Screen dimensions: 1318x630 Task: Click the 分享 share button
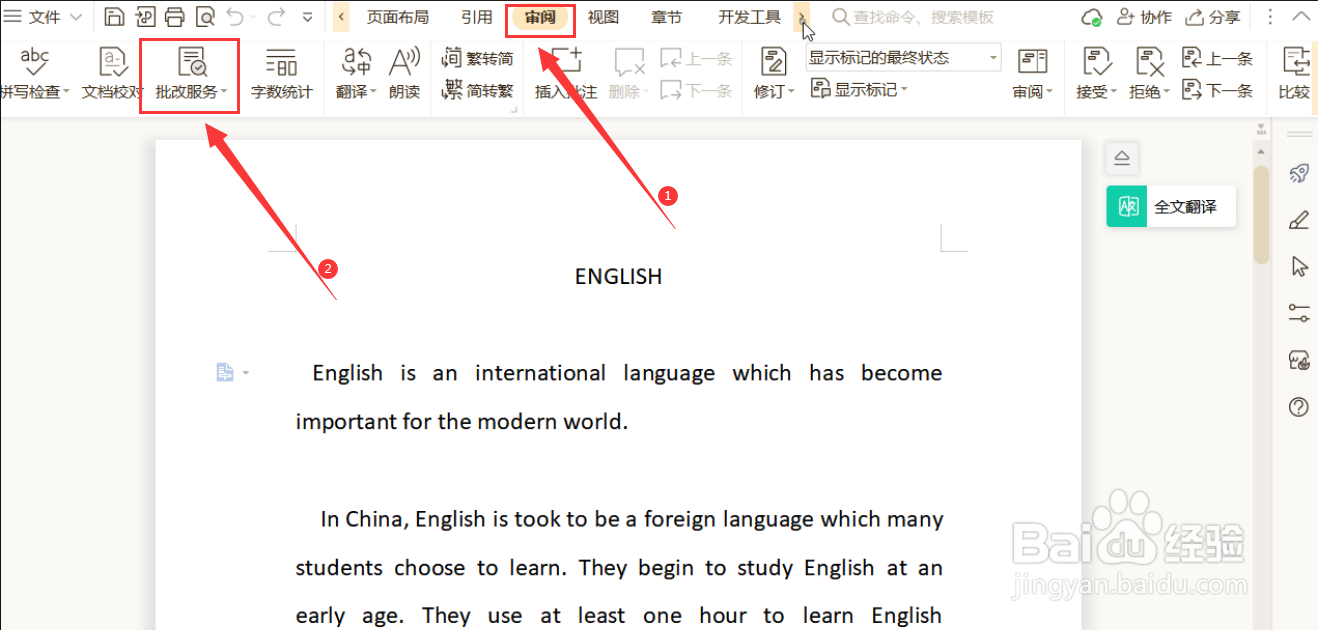(x=1213, y=17)
